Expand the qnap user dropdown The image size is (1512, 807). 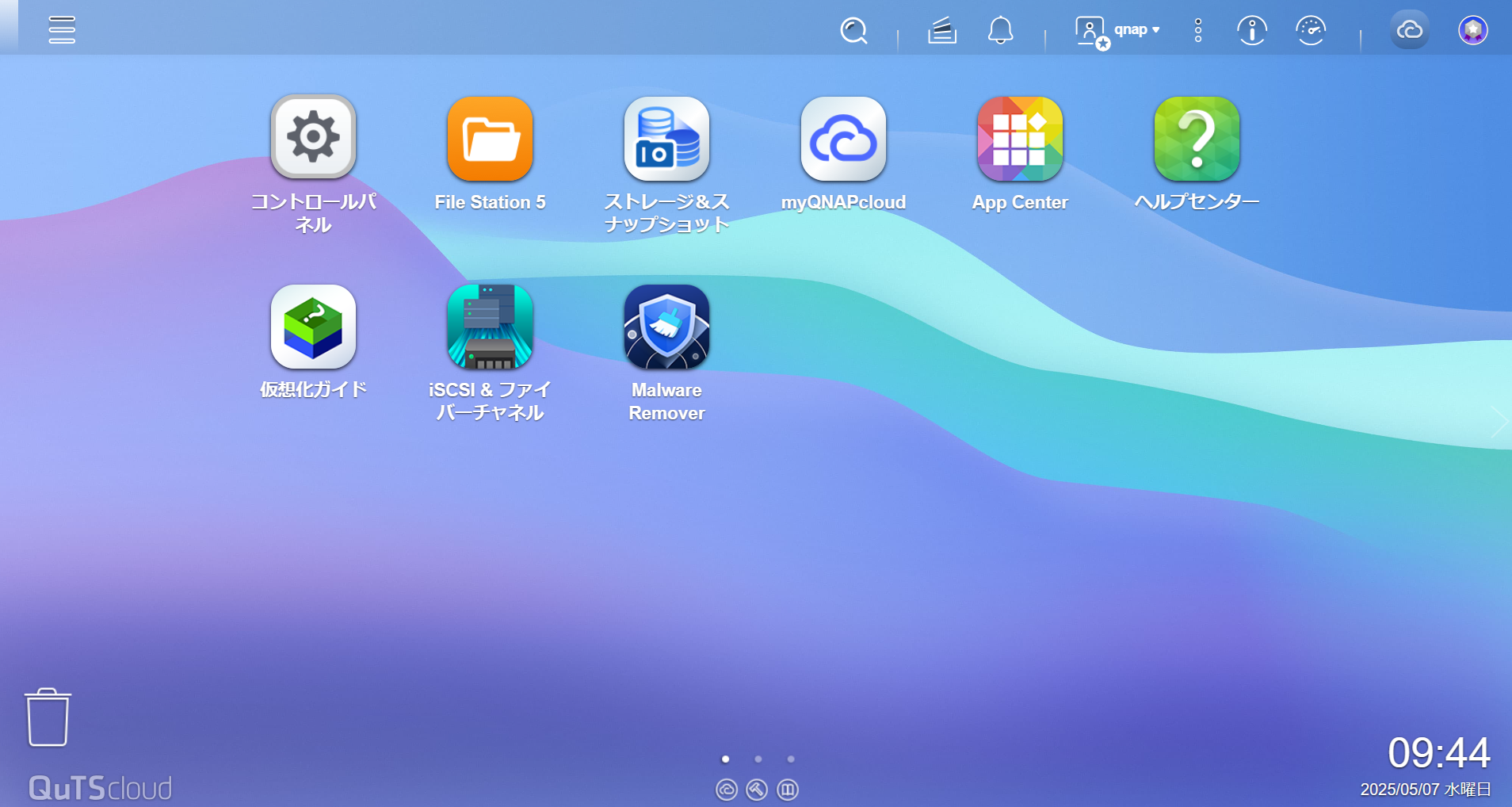point(1119,31)
